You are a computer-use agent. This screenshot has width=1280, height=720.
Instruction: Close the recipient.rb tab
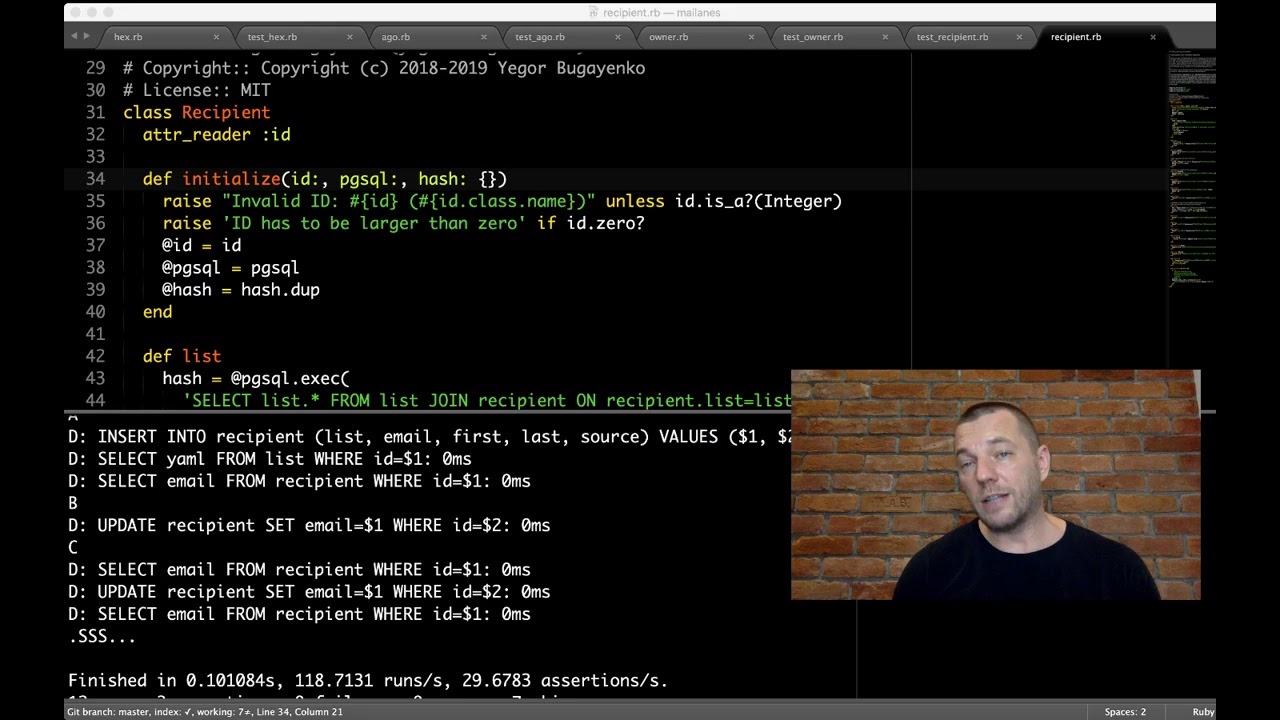click(1153, 37)
